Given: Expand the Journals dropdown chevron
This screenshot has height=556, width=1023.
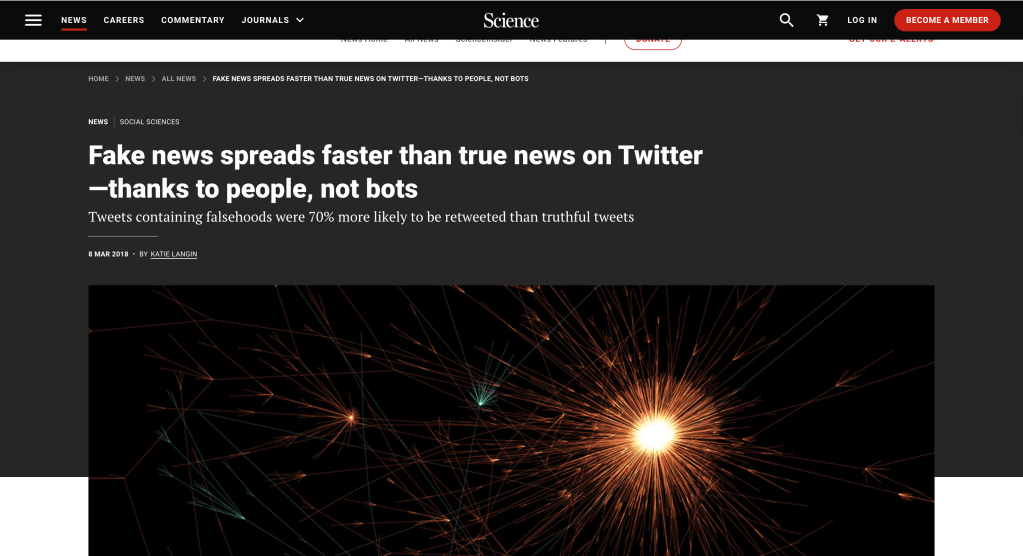Looking at the screenshot, I should 300,20.
